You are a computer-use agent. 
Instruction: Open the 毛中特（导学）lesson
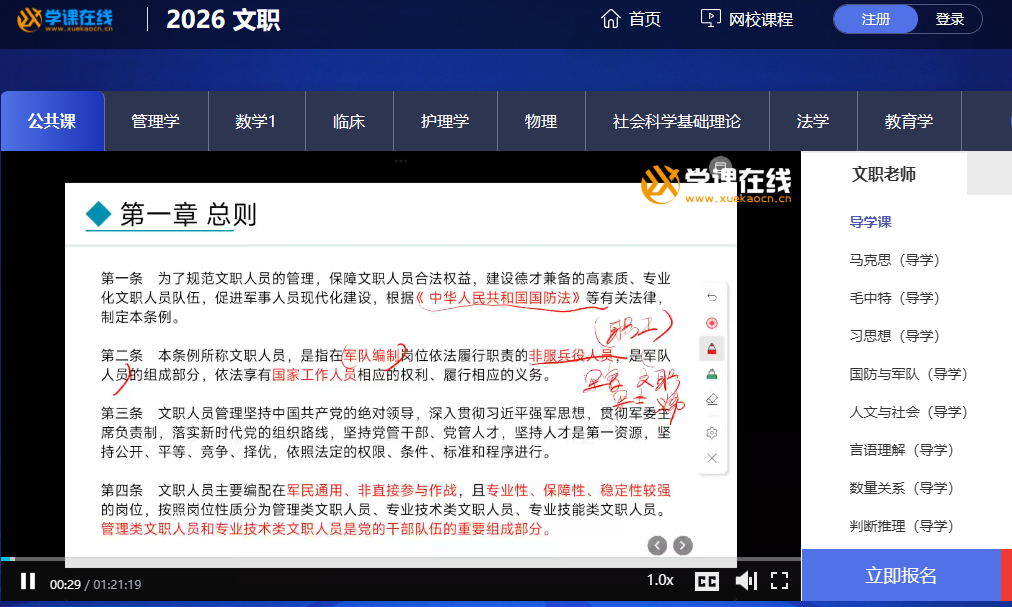point(895,298)
